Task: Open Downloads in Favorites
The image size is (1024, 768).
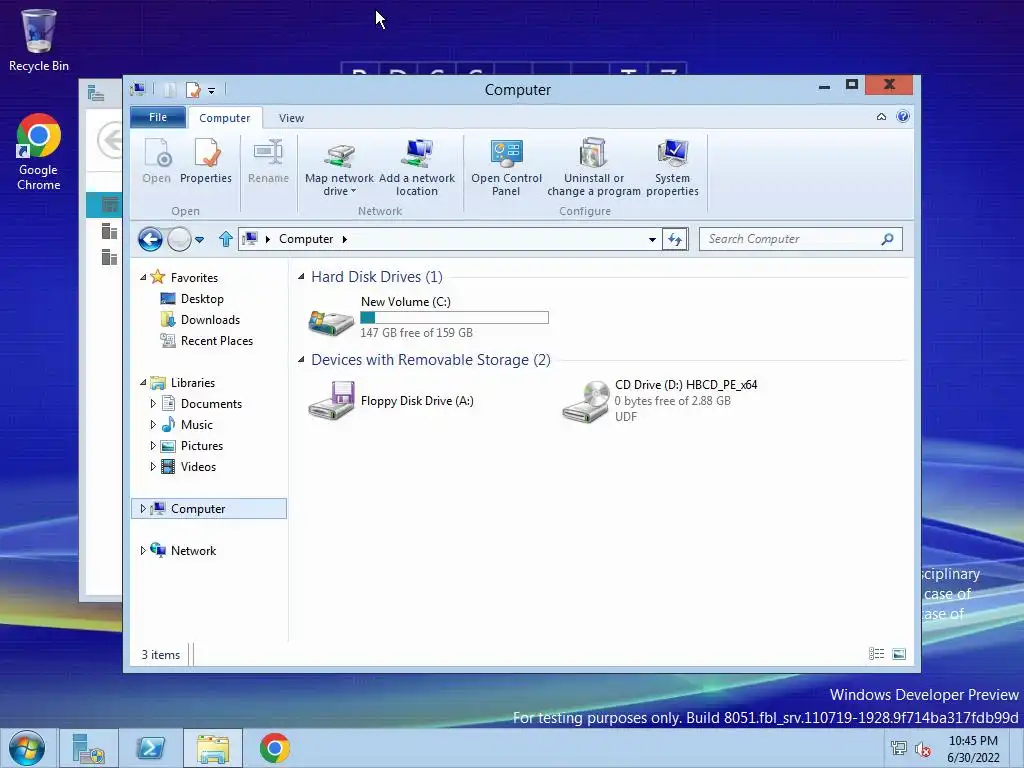Action: click(210, 319)
